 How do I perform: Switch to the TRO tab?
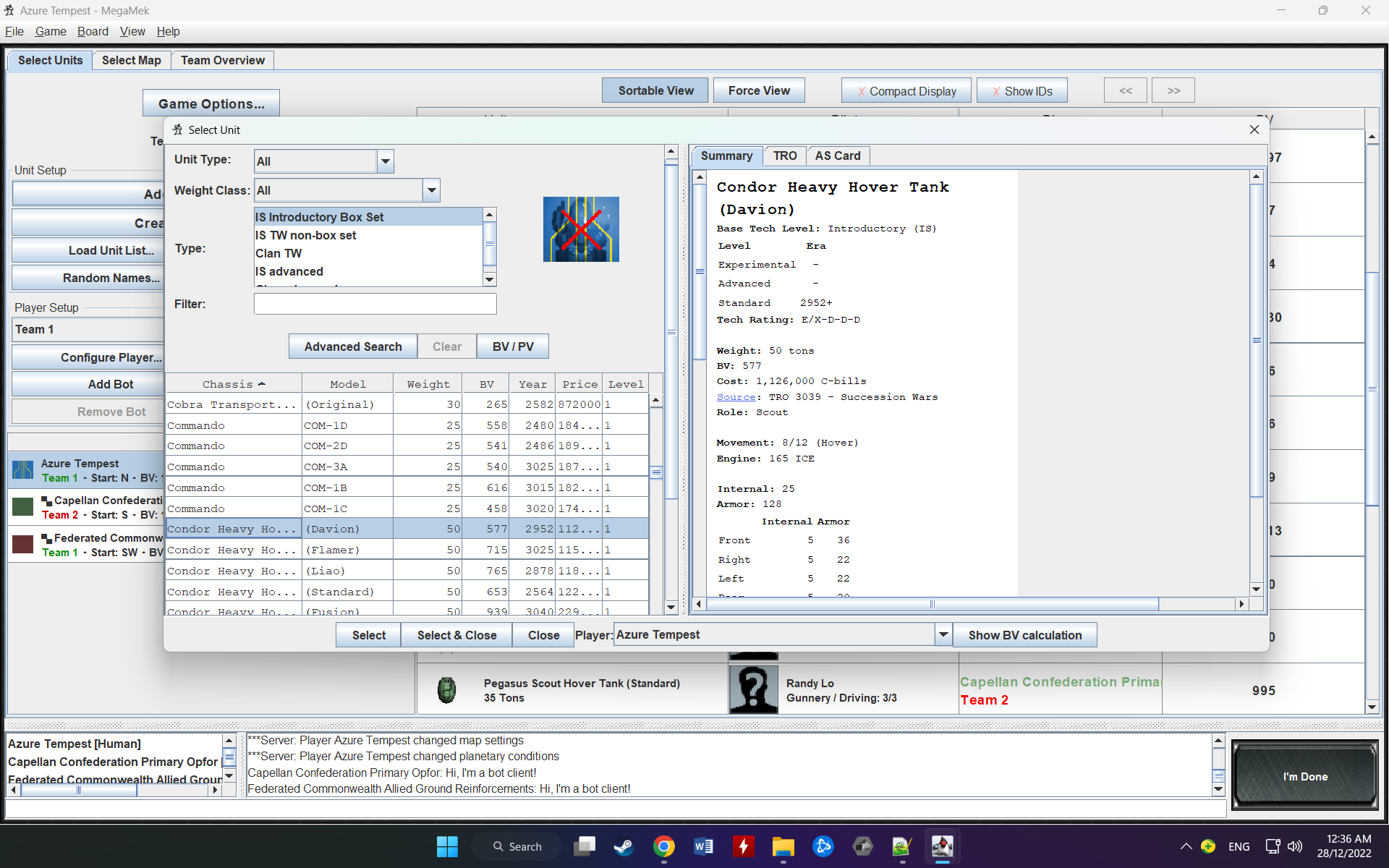[x=784, y=156]
